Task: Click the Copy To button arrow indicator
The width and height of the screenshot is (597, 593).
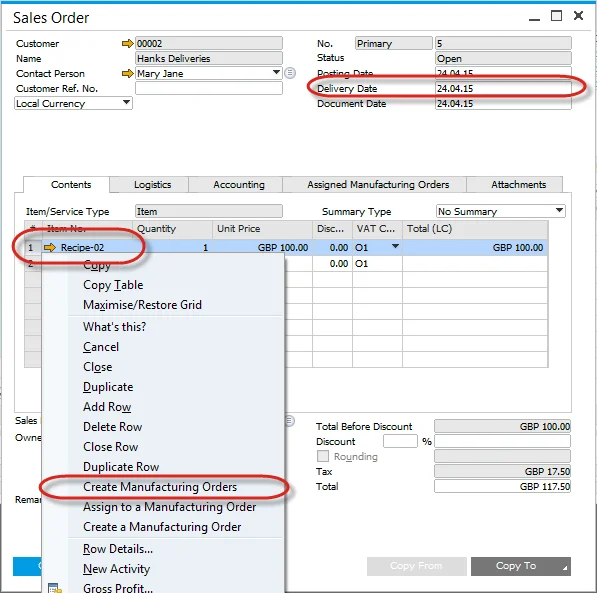Action: click(565, 568)
